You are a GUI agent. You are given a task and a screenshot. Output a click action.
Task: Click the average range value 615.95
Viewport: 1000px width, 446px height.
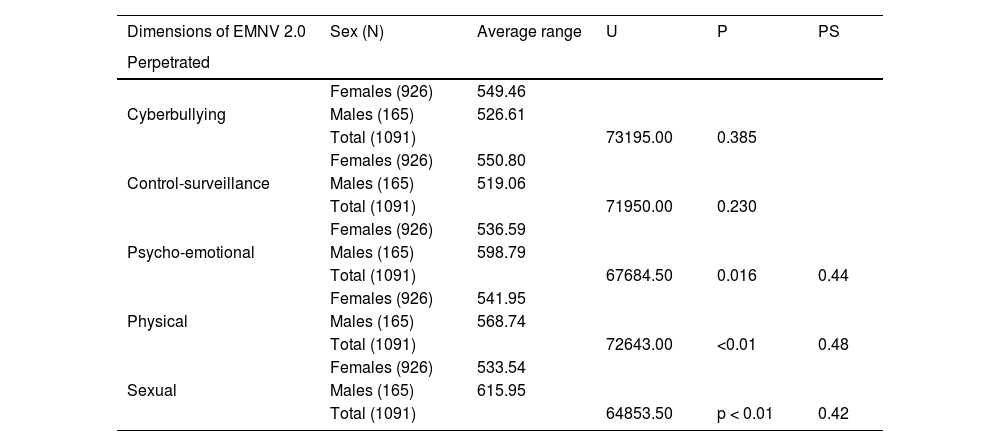[x=501, y=391]
